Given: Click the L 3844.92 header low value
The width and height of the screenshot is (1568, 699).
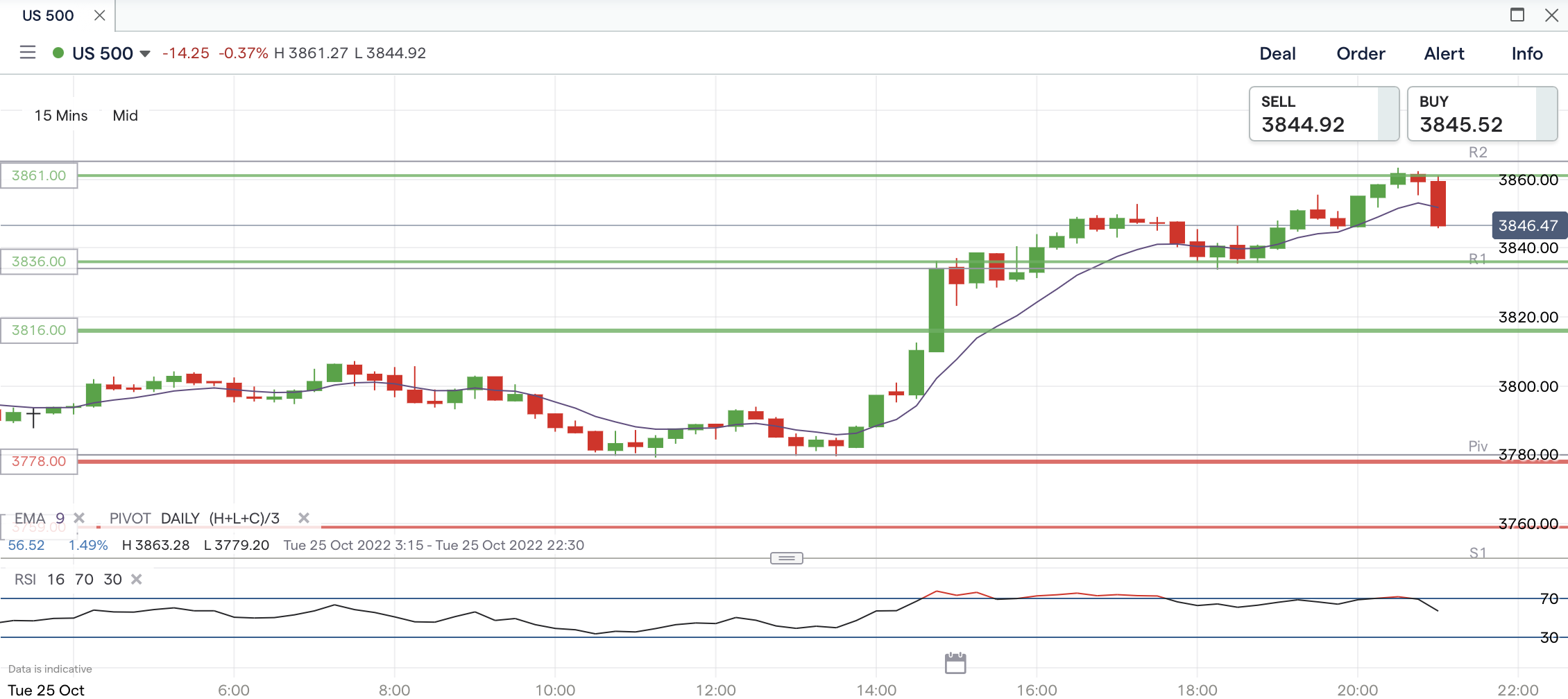Looking at the screenshot, I should click(391, 53).
